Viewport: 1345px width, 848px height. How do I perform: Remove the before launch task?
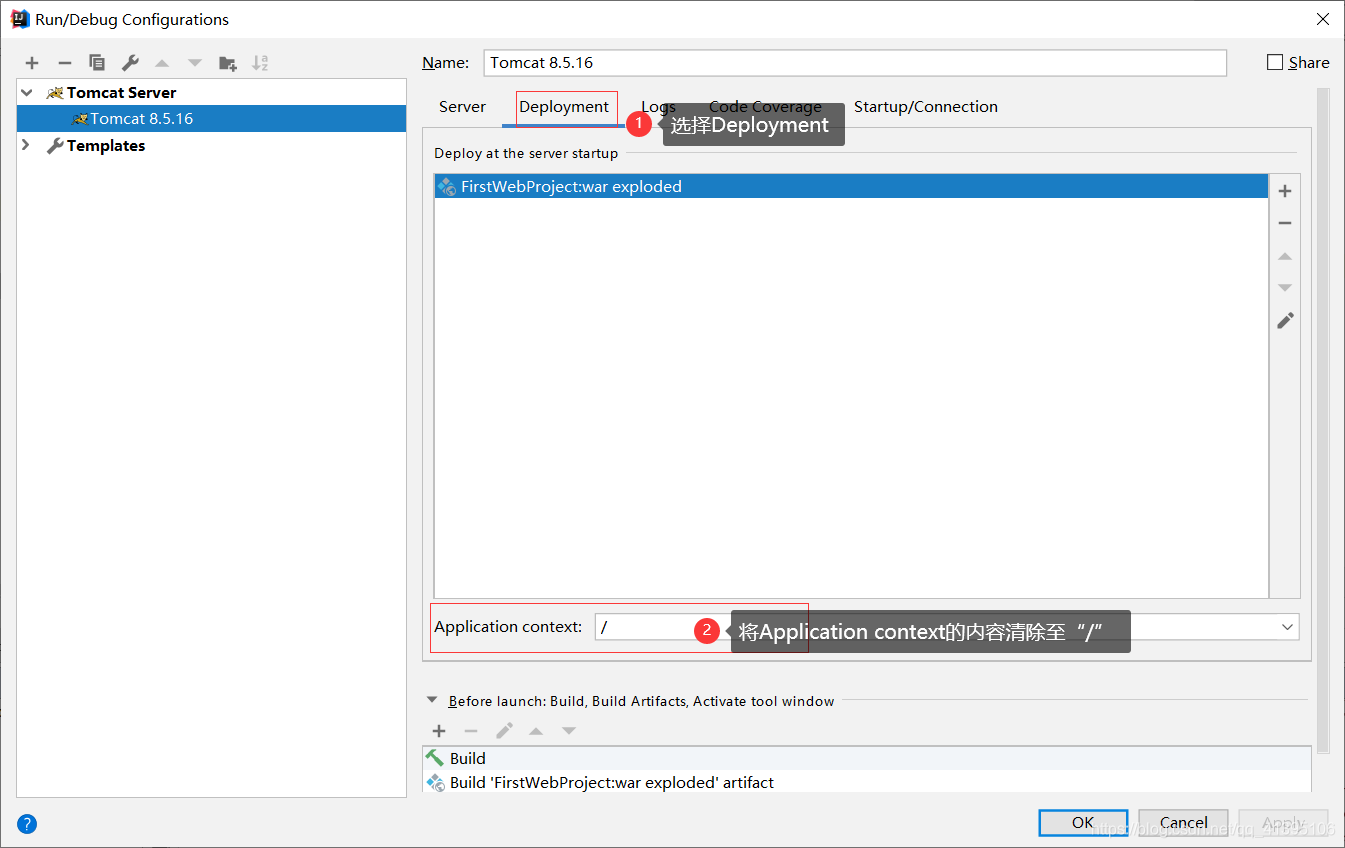coord(471,731)
